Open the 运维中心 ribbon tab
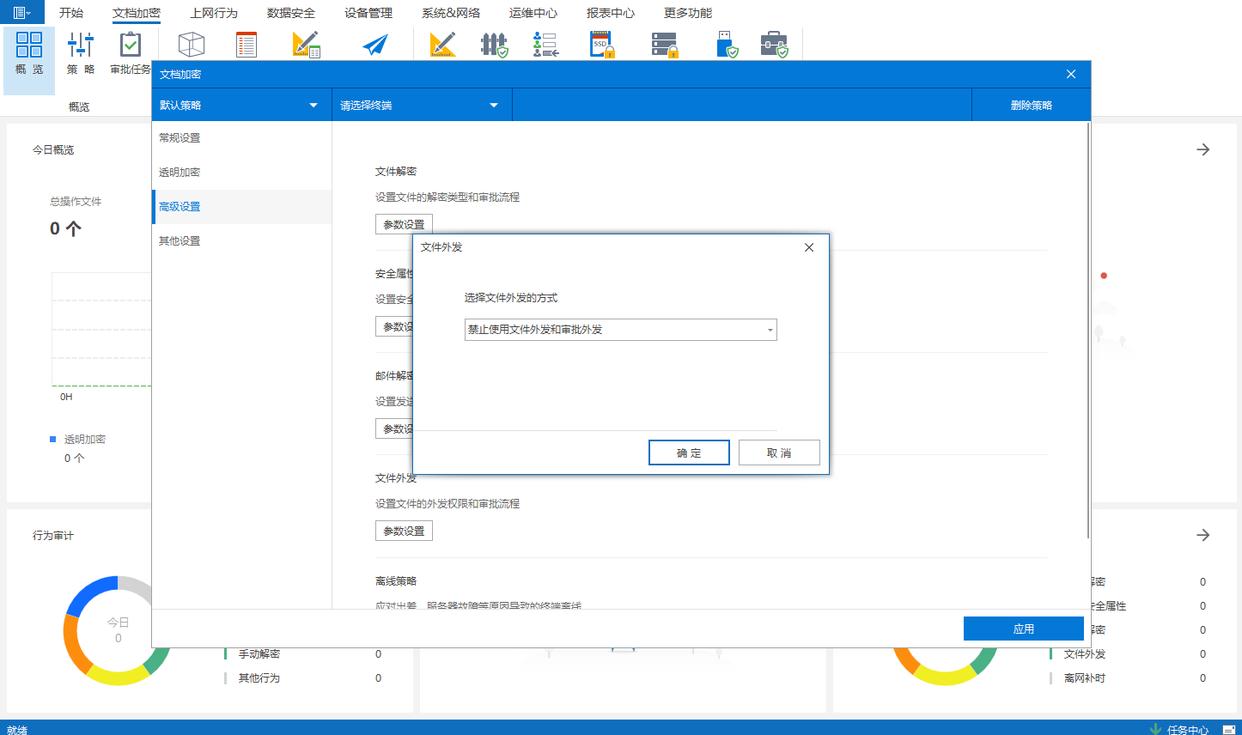The height and width of the screenshot is (735, 1242). [533, 13]
